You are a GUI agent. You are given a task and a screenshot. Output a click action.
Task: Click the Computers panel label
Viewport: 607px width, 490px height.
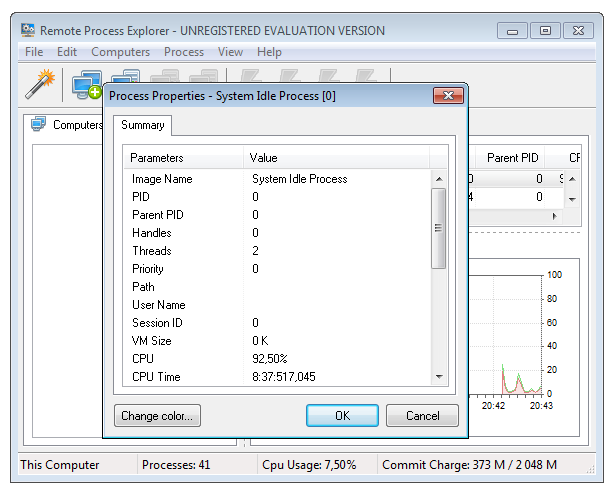point(78,125)
